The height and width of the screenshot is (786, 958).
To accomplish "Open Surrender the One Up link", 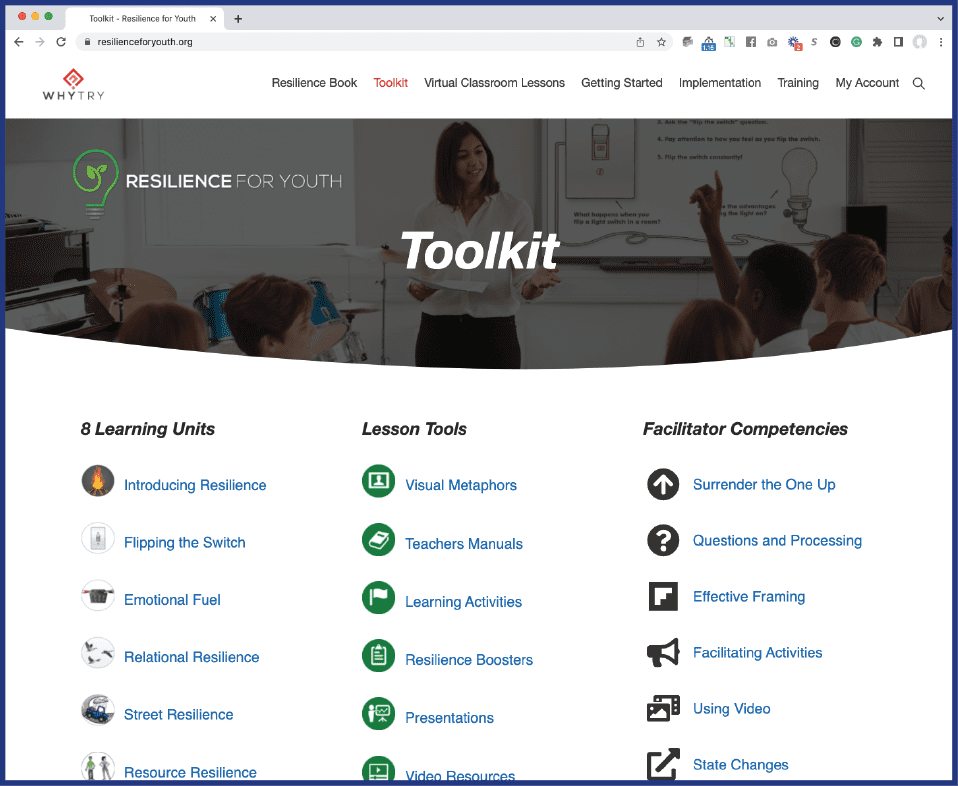I will pyautogui.click(x=764, y=485).
